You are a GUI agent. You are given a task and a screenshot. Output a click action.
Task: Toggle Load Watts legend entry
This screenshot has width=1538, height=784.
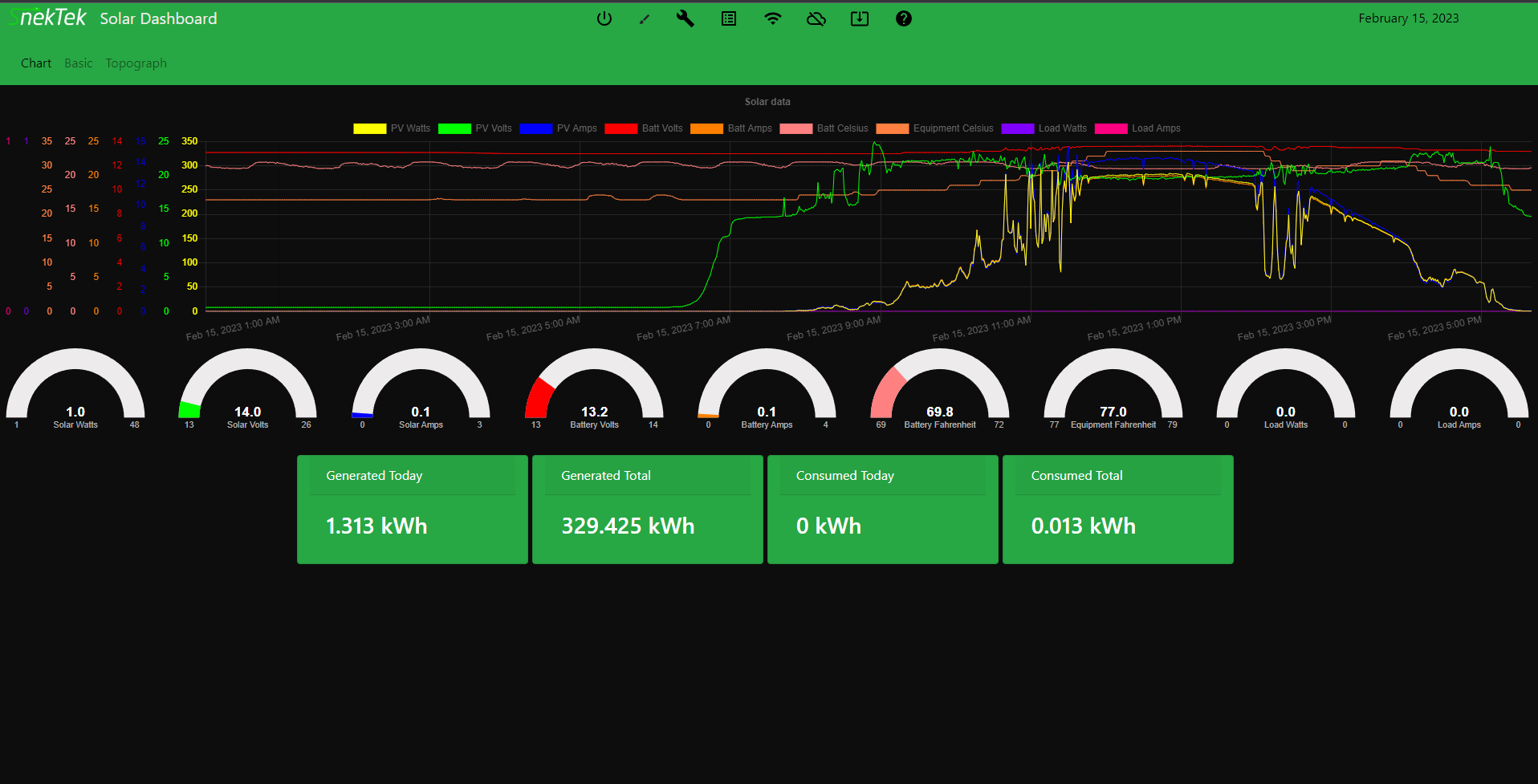click(x=1044, y=128)
